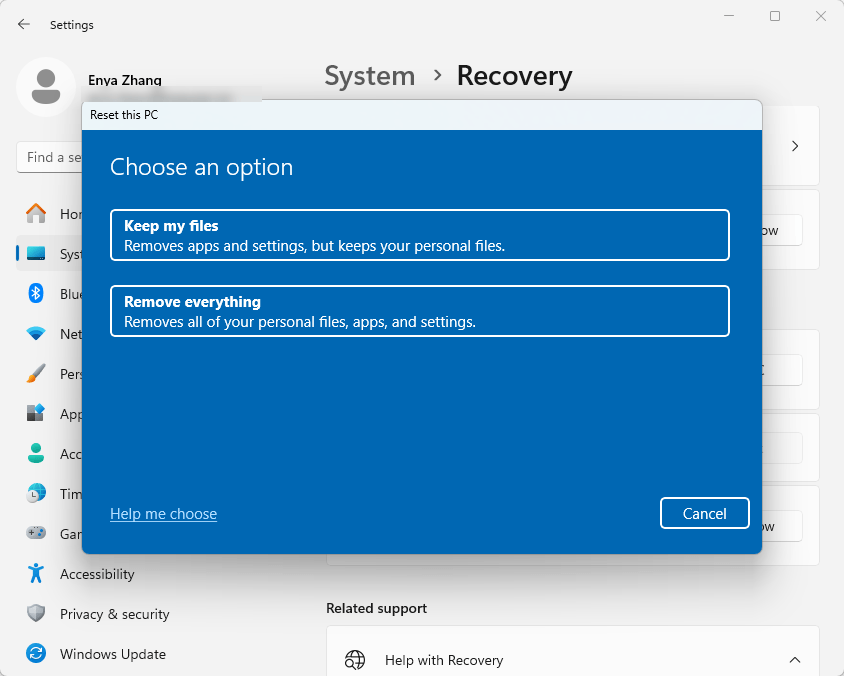Click the back arrow in Settings

tap(24, 24)
